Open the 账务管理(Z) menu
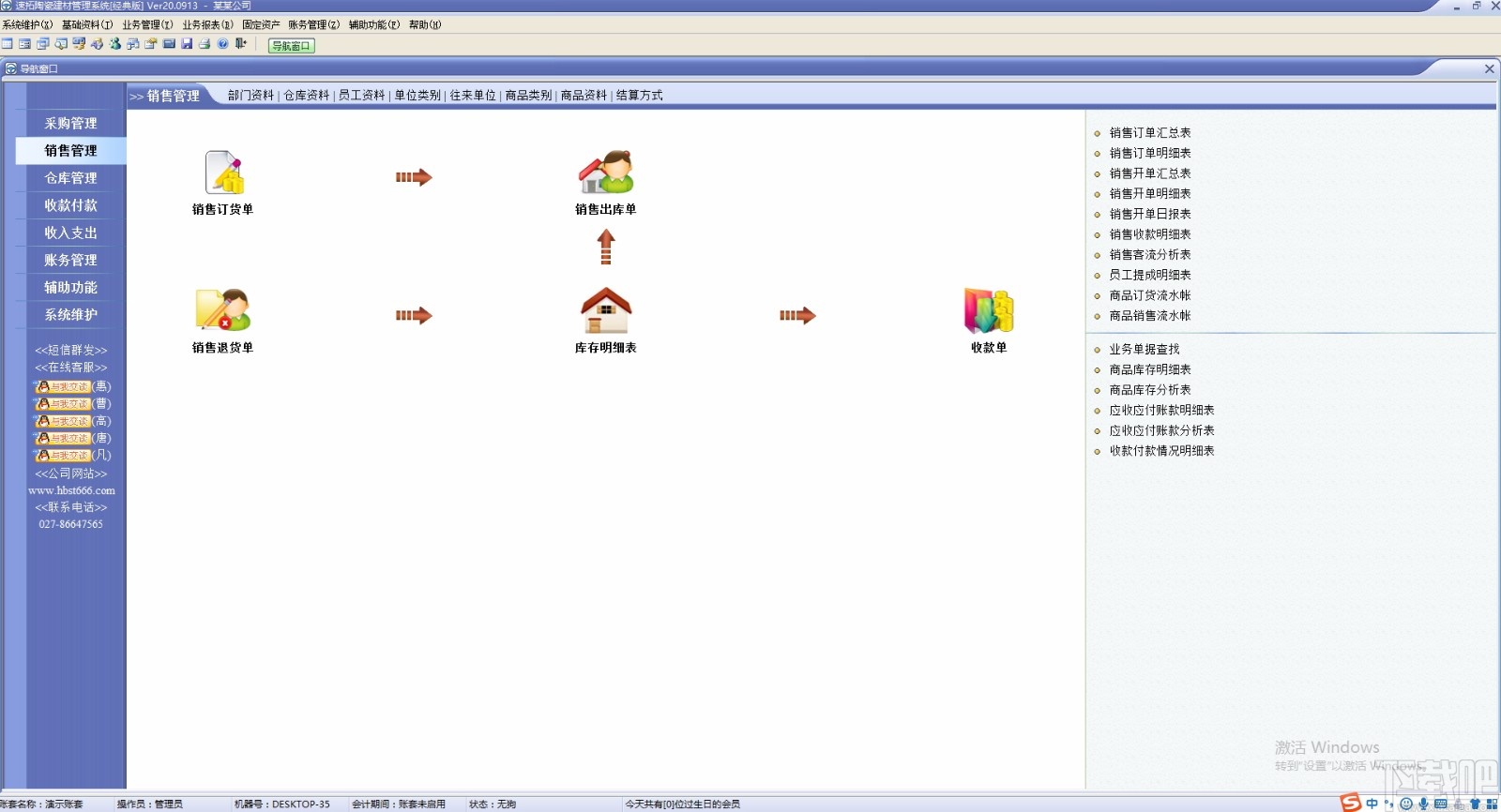Viewport: 1501px width, 812px height. pyautogui.click(x=314, y=25)
